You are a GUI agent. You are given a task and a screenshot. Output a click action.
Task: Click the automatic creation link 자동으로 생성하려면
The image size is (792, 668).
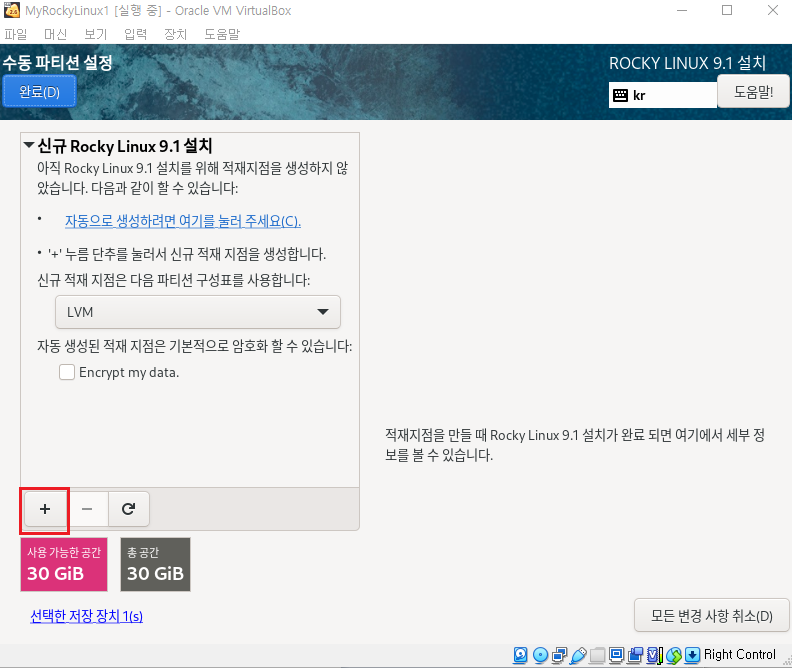click(183, 221)
